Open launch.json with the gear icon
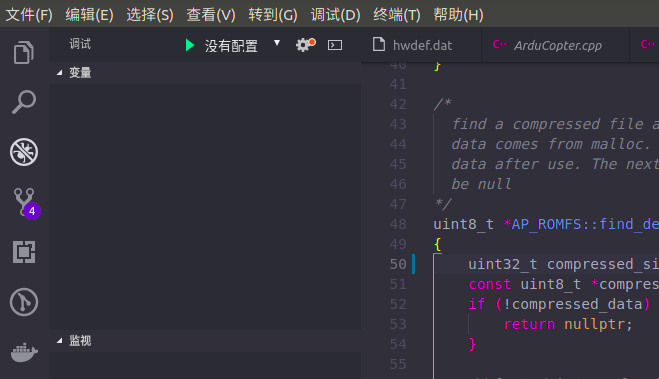 305,45
